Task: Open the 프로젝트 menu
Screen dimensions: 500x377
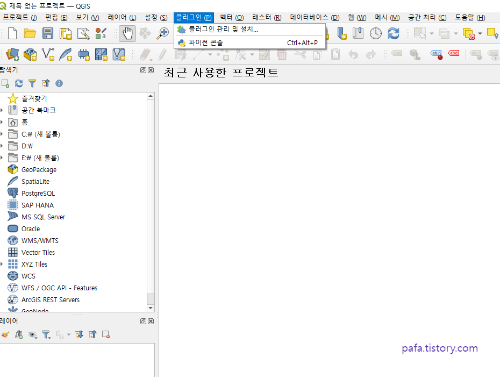Action: (x=20, y=17)
